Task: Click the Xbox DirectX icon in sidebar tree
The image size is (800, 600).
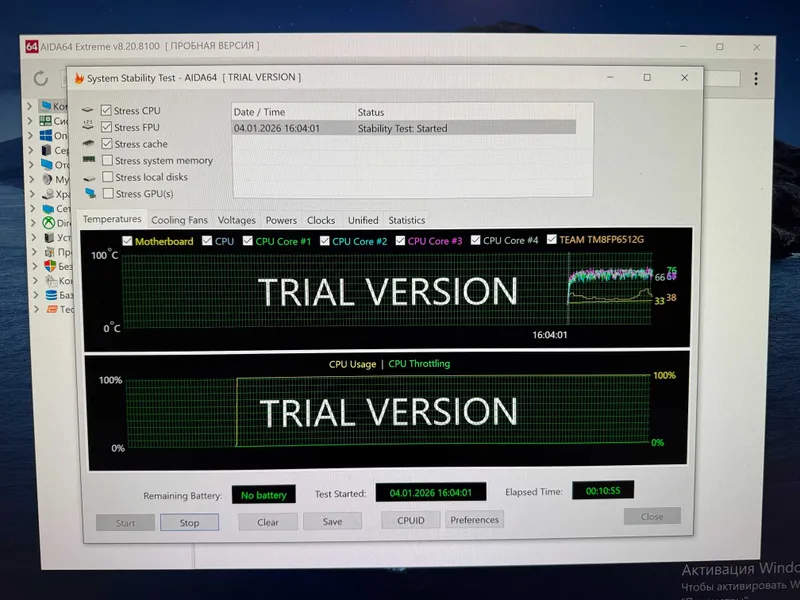Action: tap(48, 223)
